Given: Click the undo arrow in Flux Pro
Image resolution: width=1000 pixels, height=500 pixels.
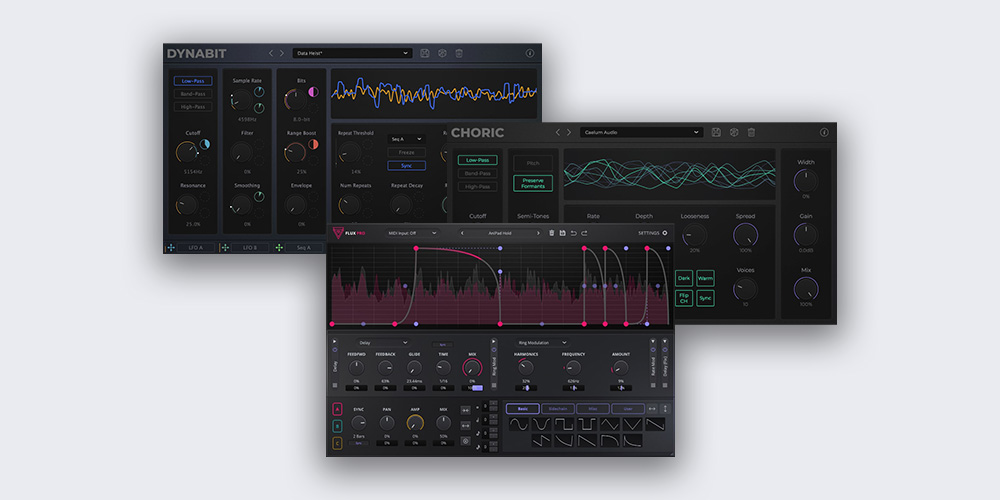Looking at the screenshot, I should coord(573,233).
